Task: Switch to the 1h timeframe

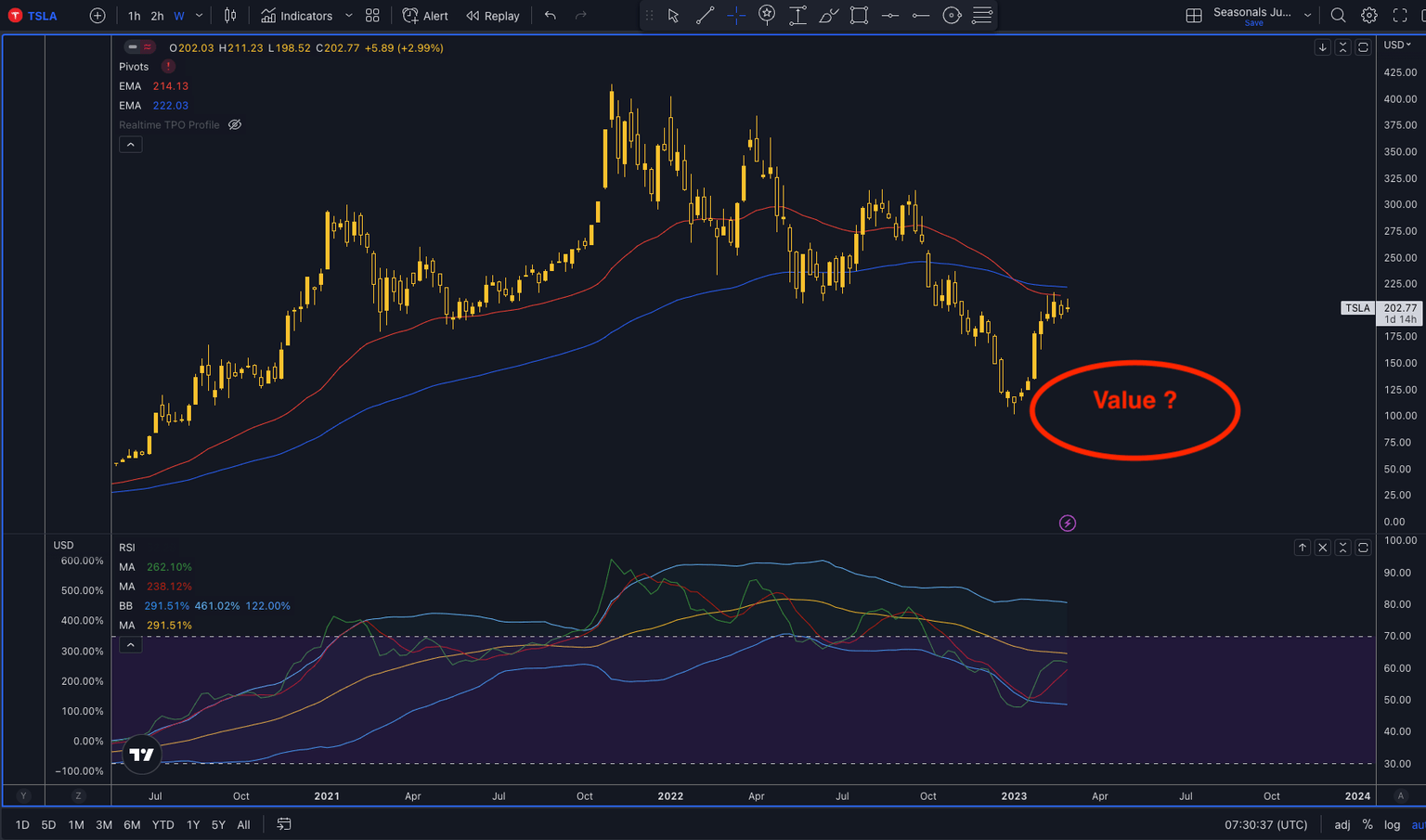Action: [x=135, y=16]
